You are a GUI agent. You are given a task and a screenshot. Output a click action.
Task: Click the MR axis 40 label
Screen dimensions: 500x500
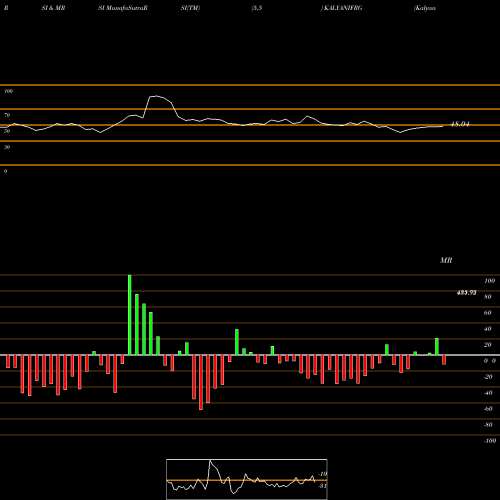[488, 329]
